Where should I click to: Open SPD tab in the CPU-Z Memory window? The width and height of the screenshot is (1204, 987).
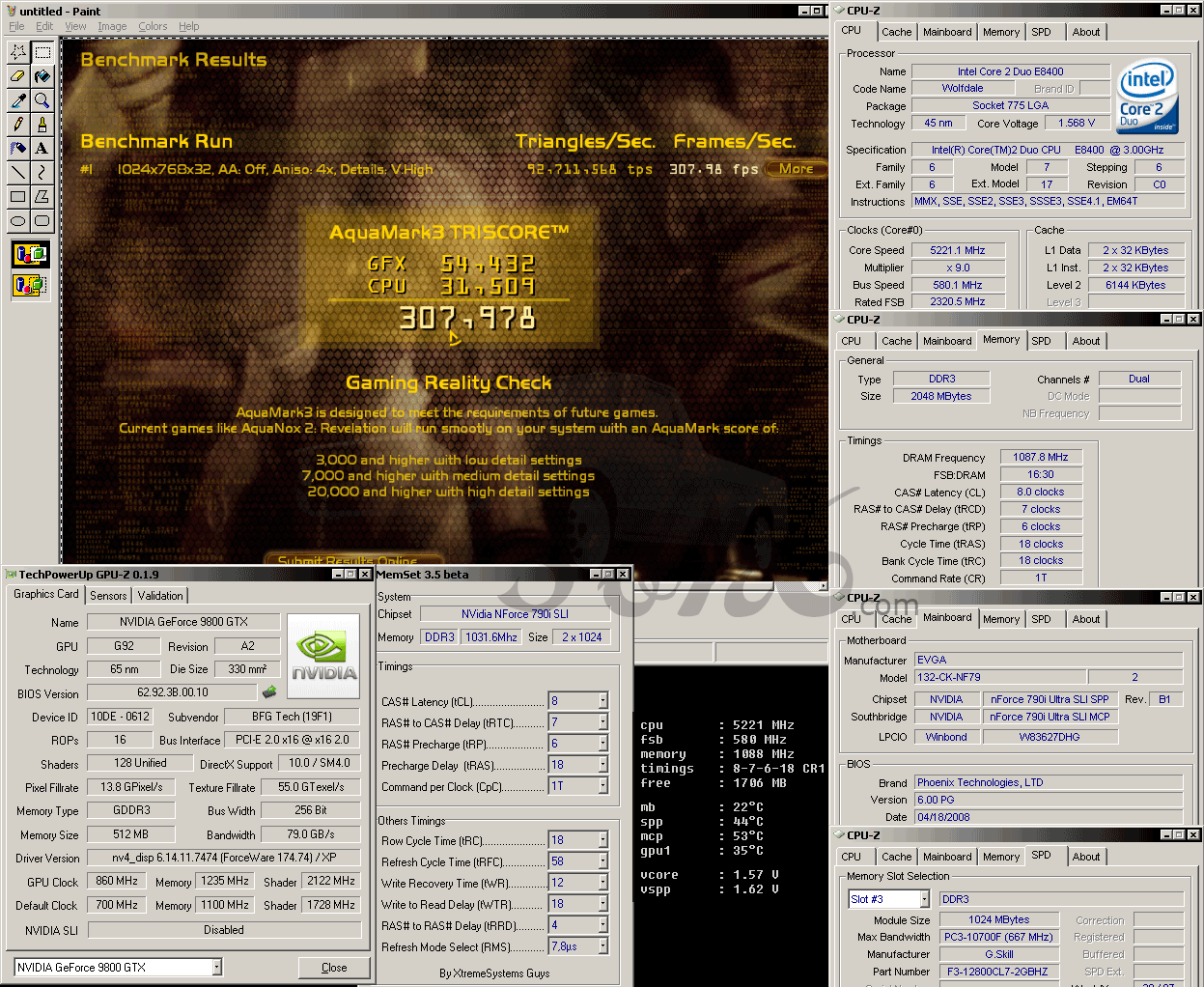[x=1041, y=341]
